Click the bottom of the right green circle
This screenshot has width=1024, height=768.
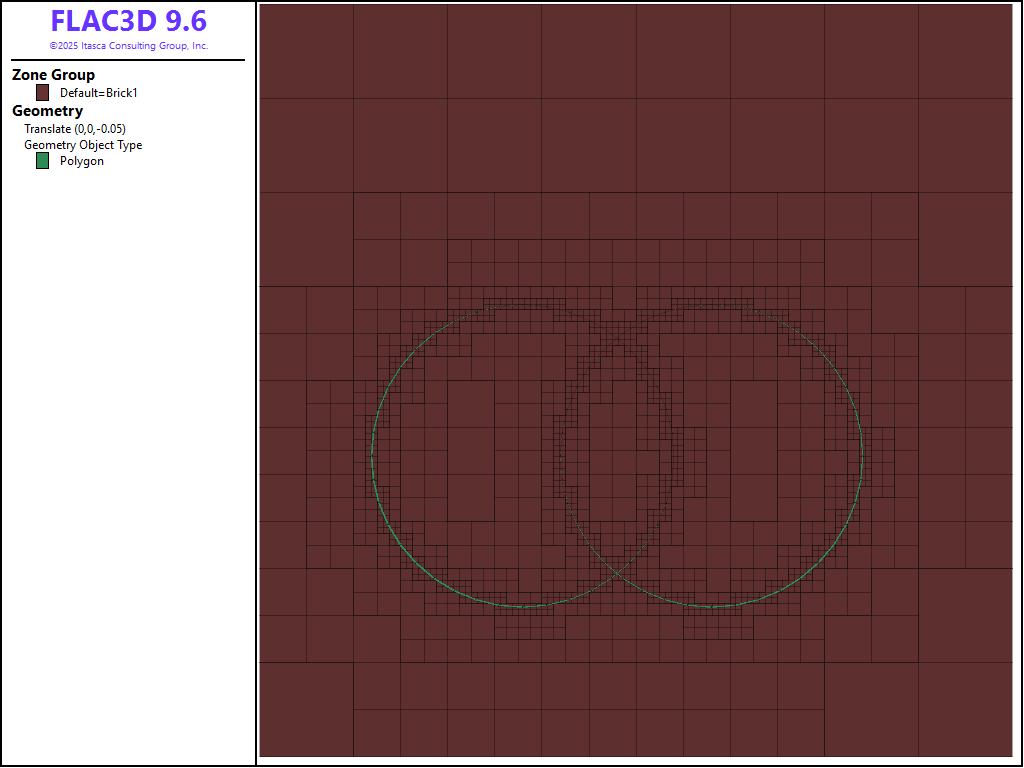[710, 606]
